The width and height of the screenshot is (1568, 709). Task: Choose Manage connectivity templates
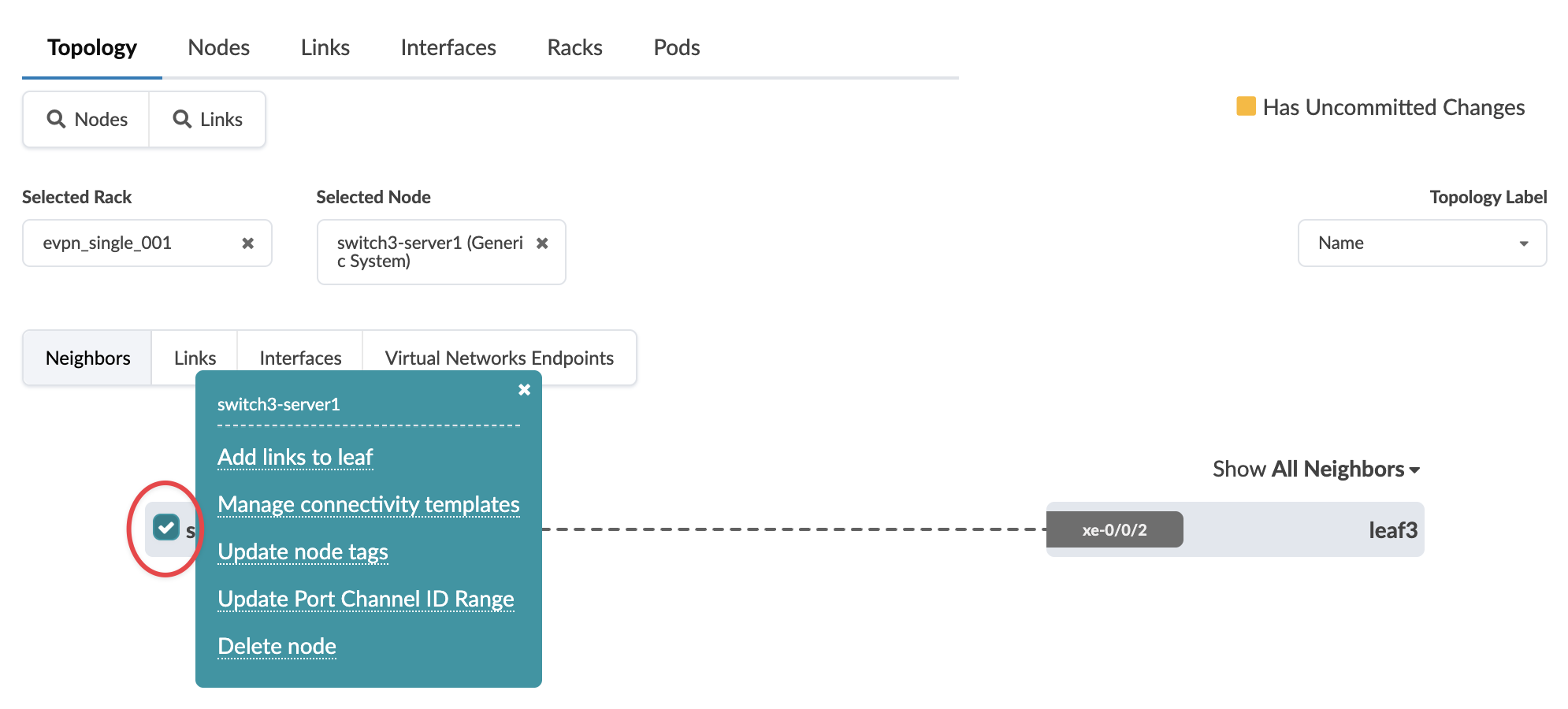[368, 505]
